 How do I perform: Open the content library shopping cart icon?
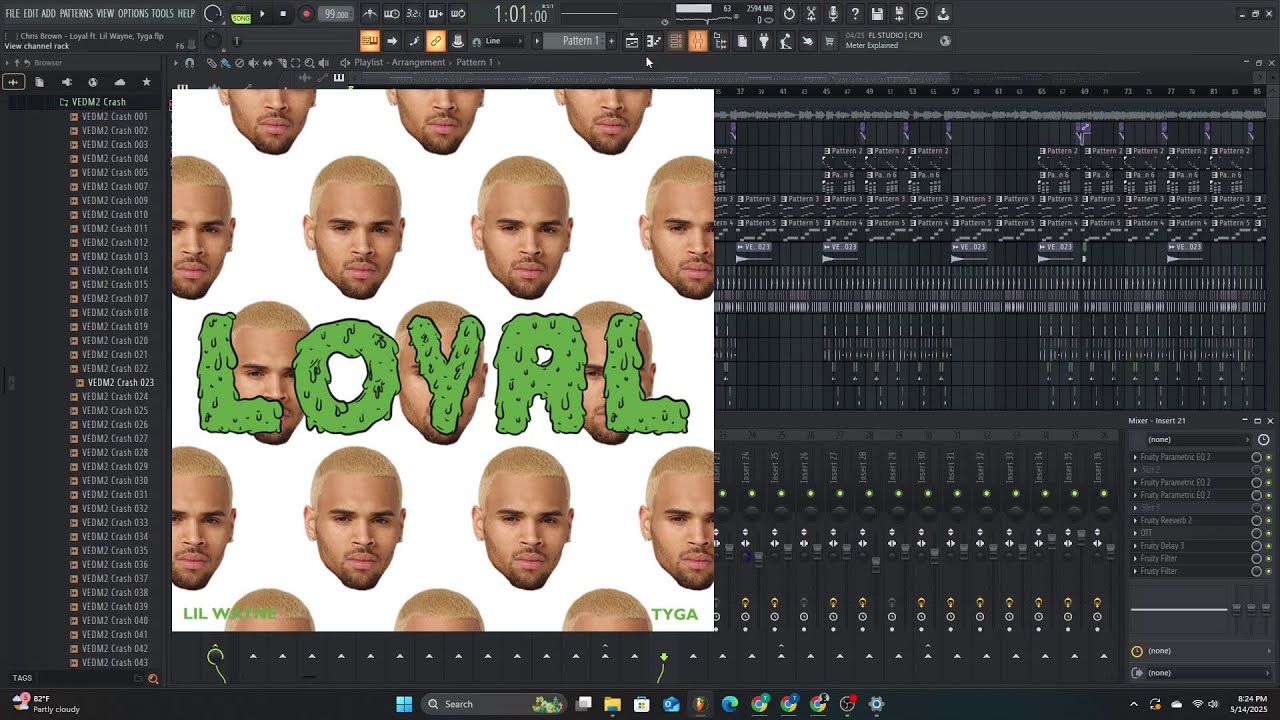(x=829, y=41)
